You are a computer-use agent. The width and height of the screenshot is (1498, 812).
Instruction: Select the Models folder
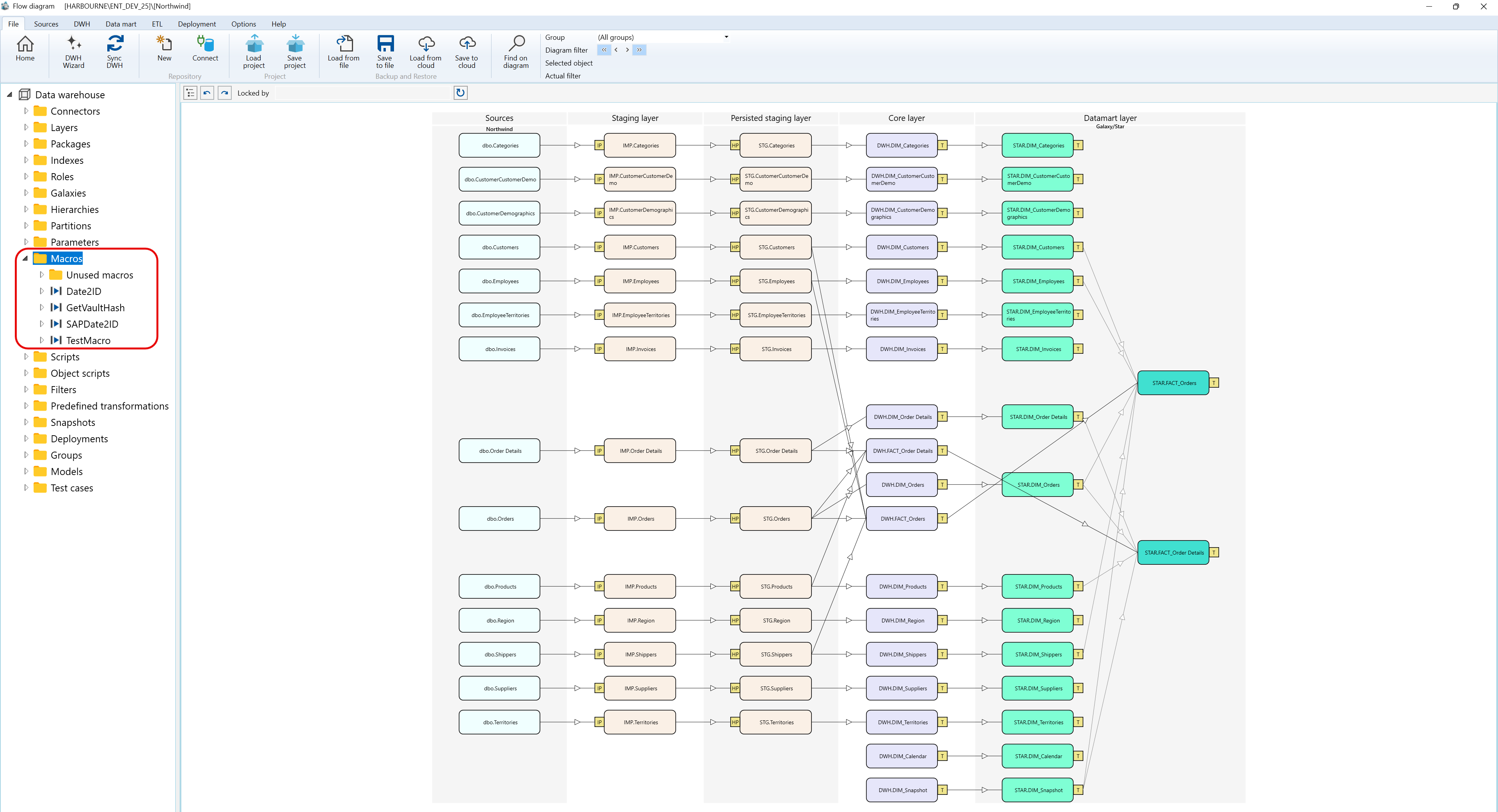point(66,472)
